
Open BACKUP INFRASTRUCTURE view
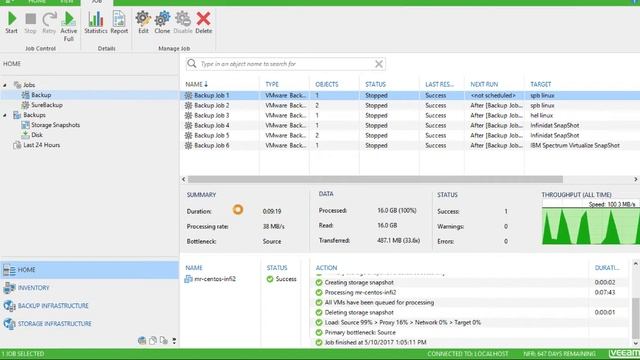point(89,306)
